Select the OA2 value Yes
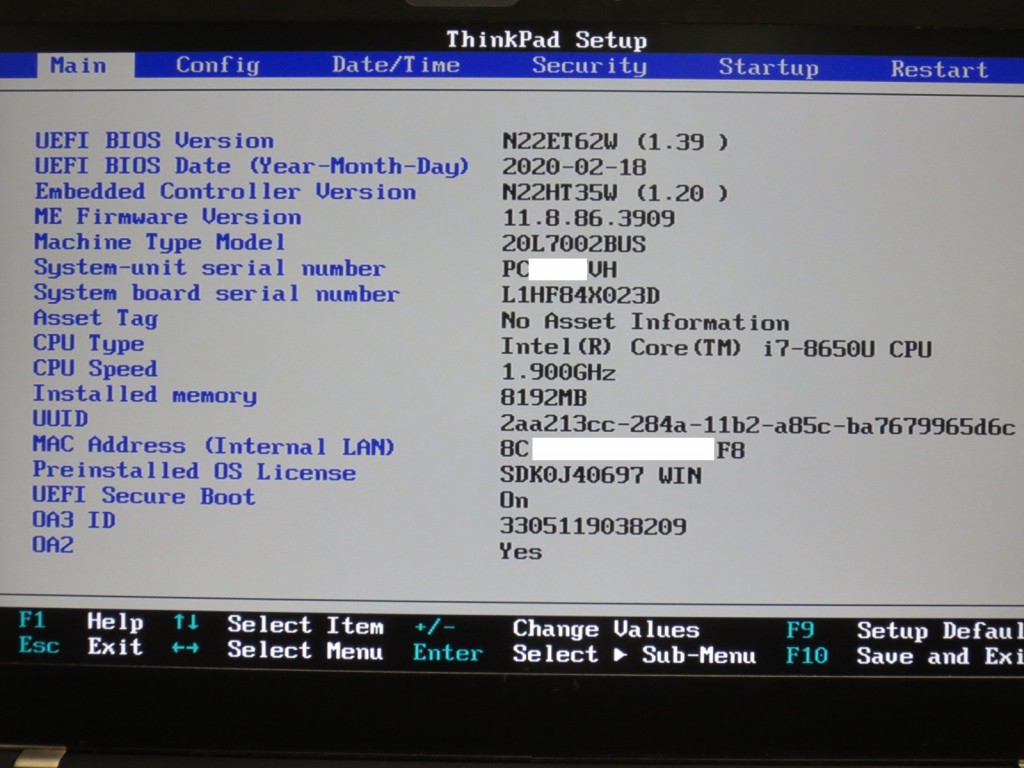The width and height of the screenshot is (1024, 768). point(520,552)
